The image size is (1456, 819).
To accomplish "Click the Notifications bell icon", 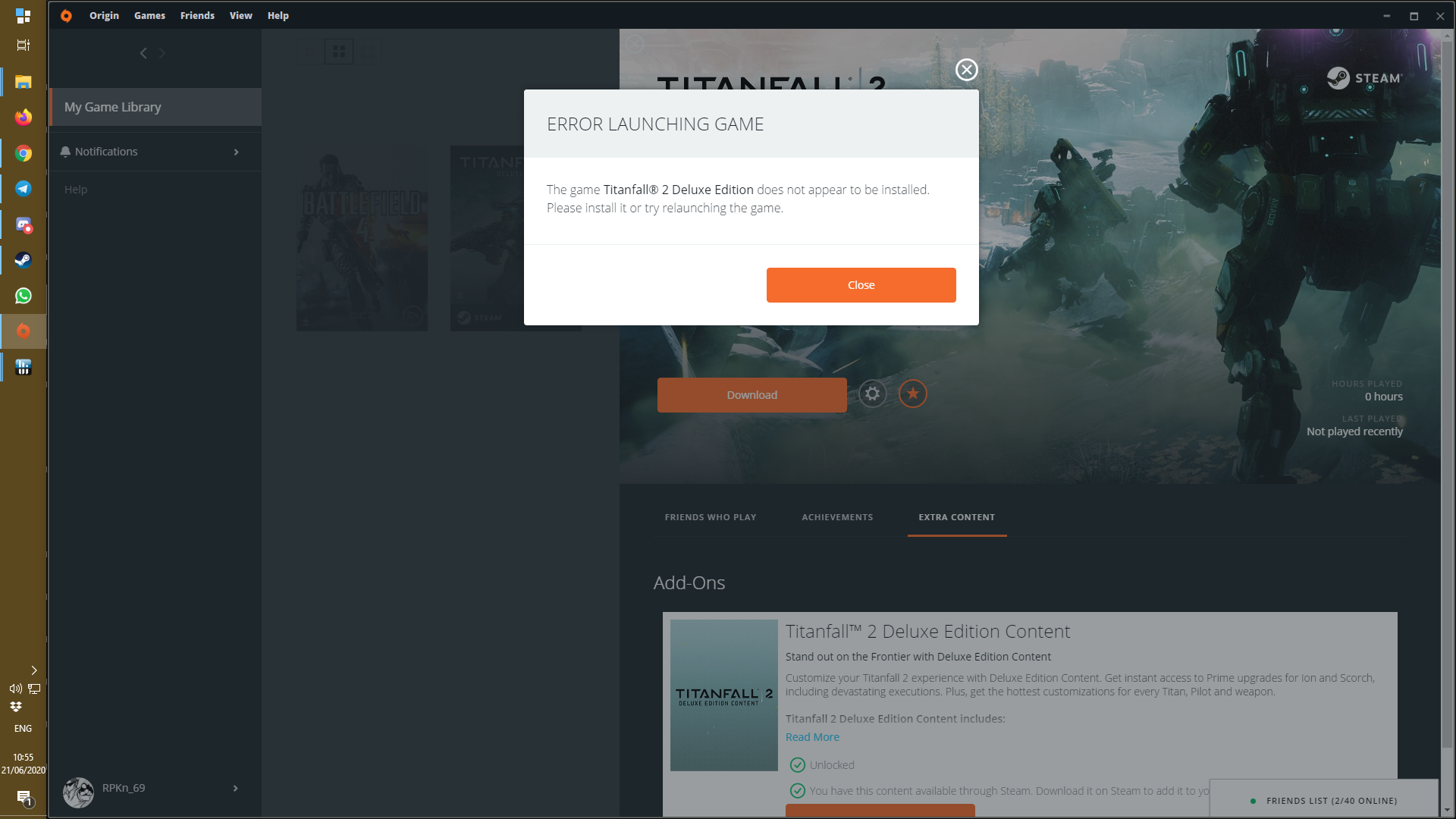I will [x=65, y=152].
